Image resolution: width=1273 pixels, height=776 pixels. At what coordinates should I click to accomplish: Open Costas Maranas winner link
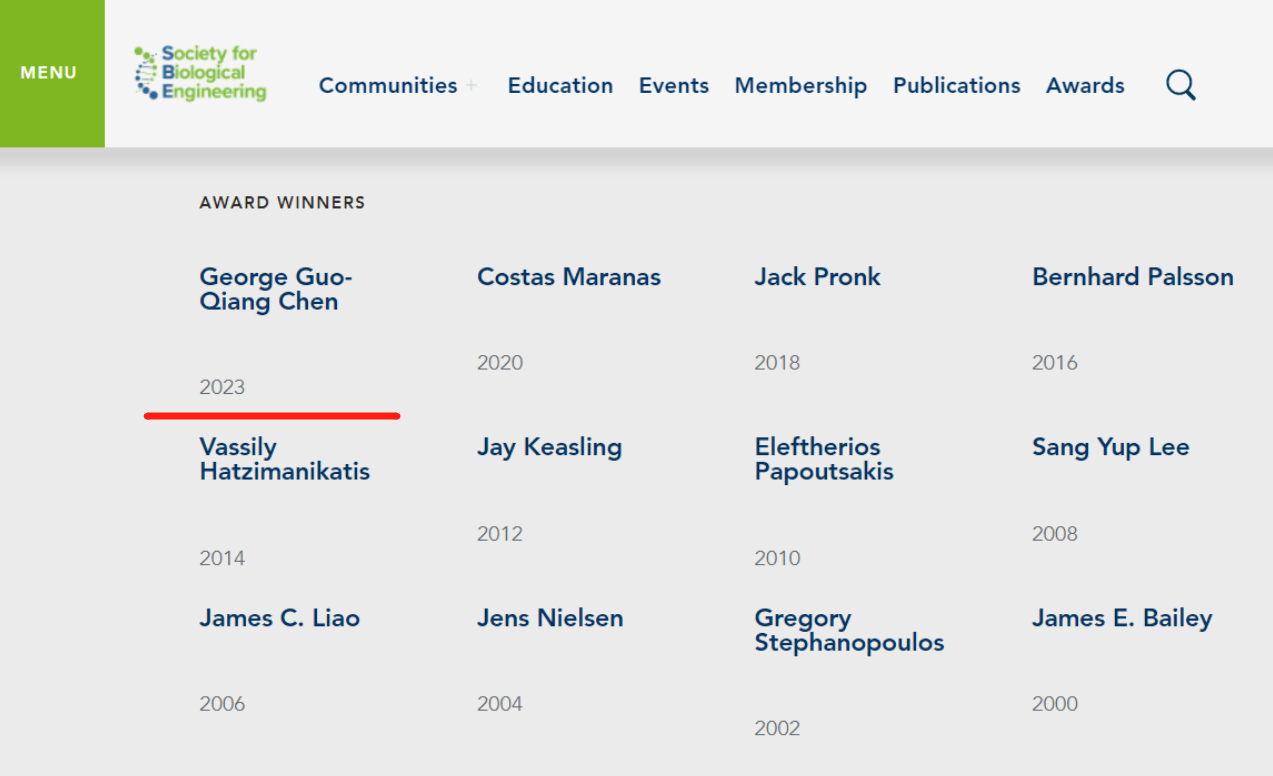569,277
